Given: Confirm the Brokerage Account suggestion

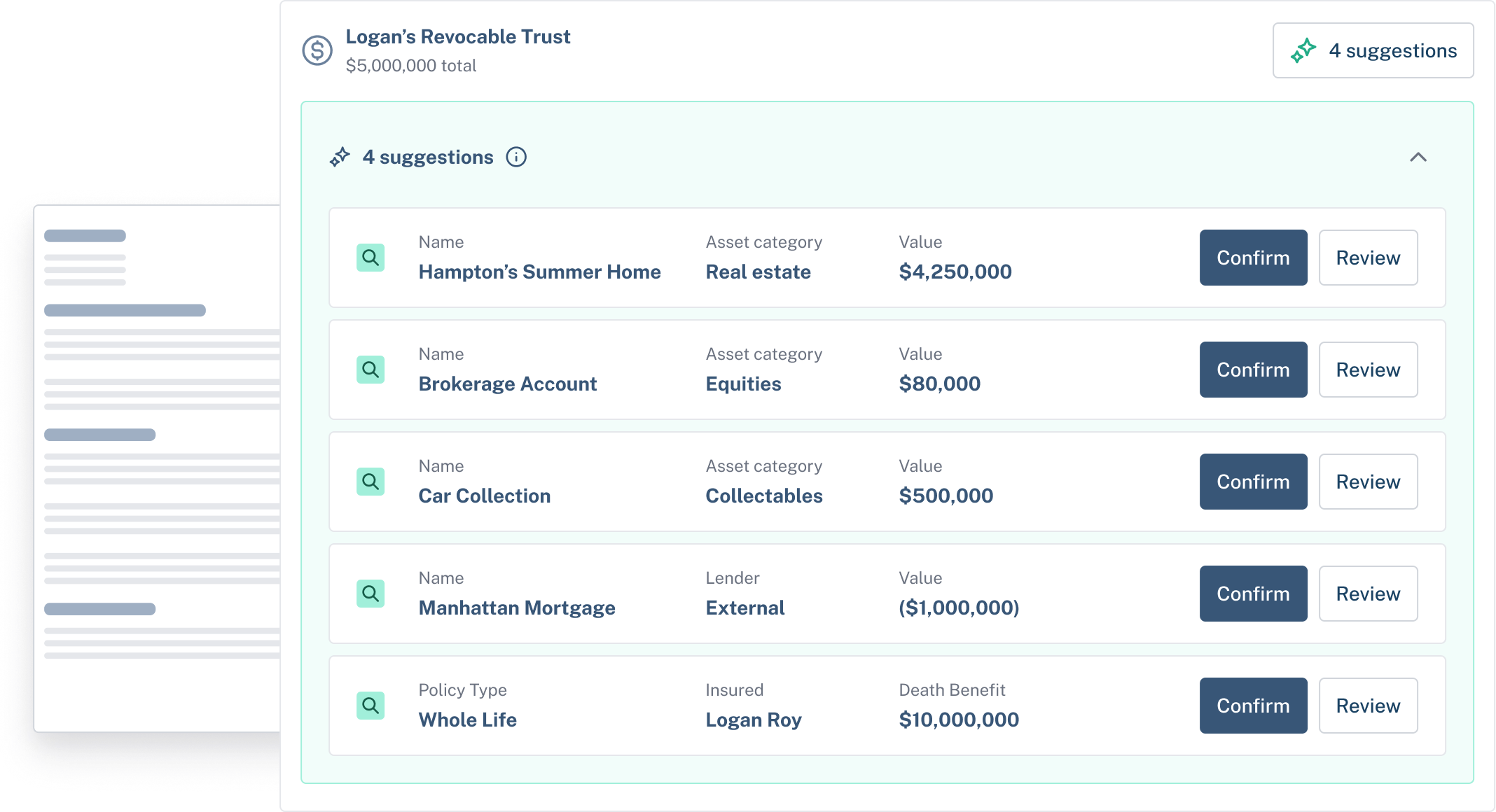Looking at the screenshot, I should (1253, 370).
